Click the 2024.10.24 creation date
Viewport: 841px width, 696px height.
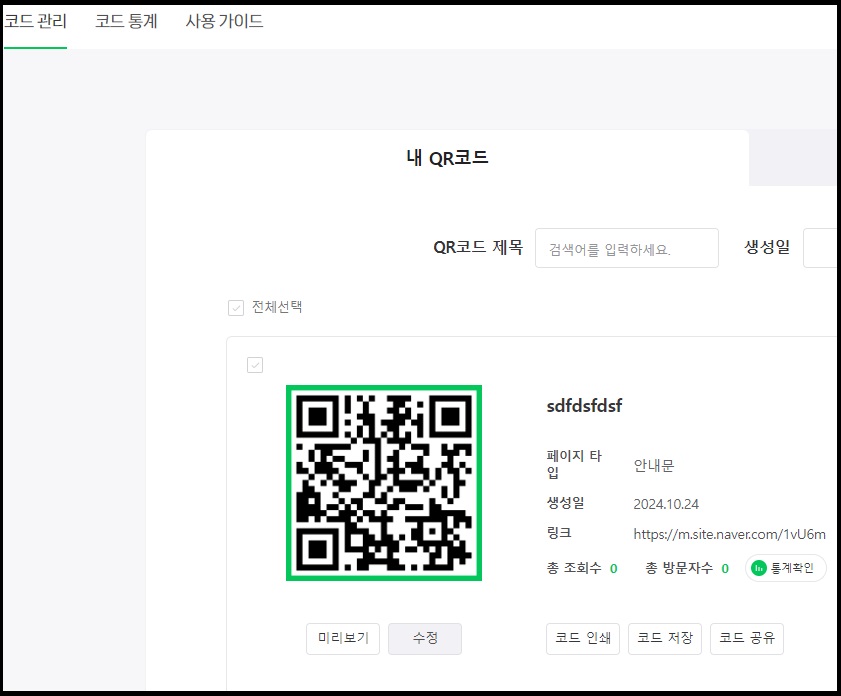(666, 504)
